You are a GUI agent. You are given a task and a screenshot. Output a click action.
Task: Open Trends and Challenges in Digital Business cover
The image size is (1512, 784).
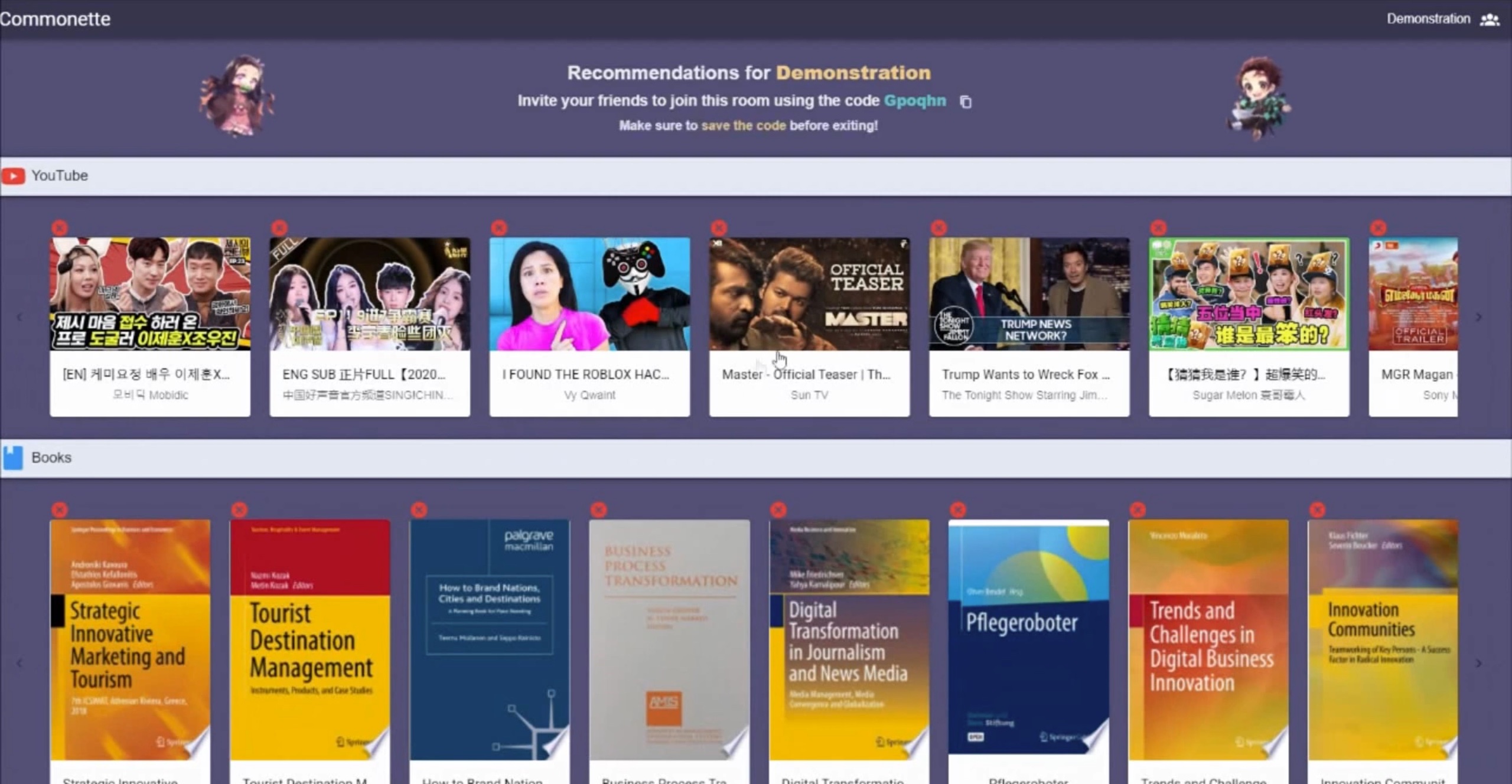point(1208,640)
